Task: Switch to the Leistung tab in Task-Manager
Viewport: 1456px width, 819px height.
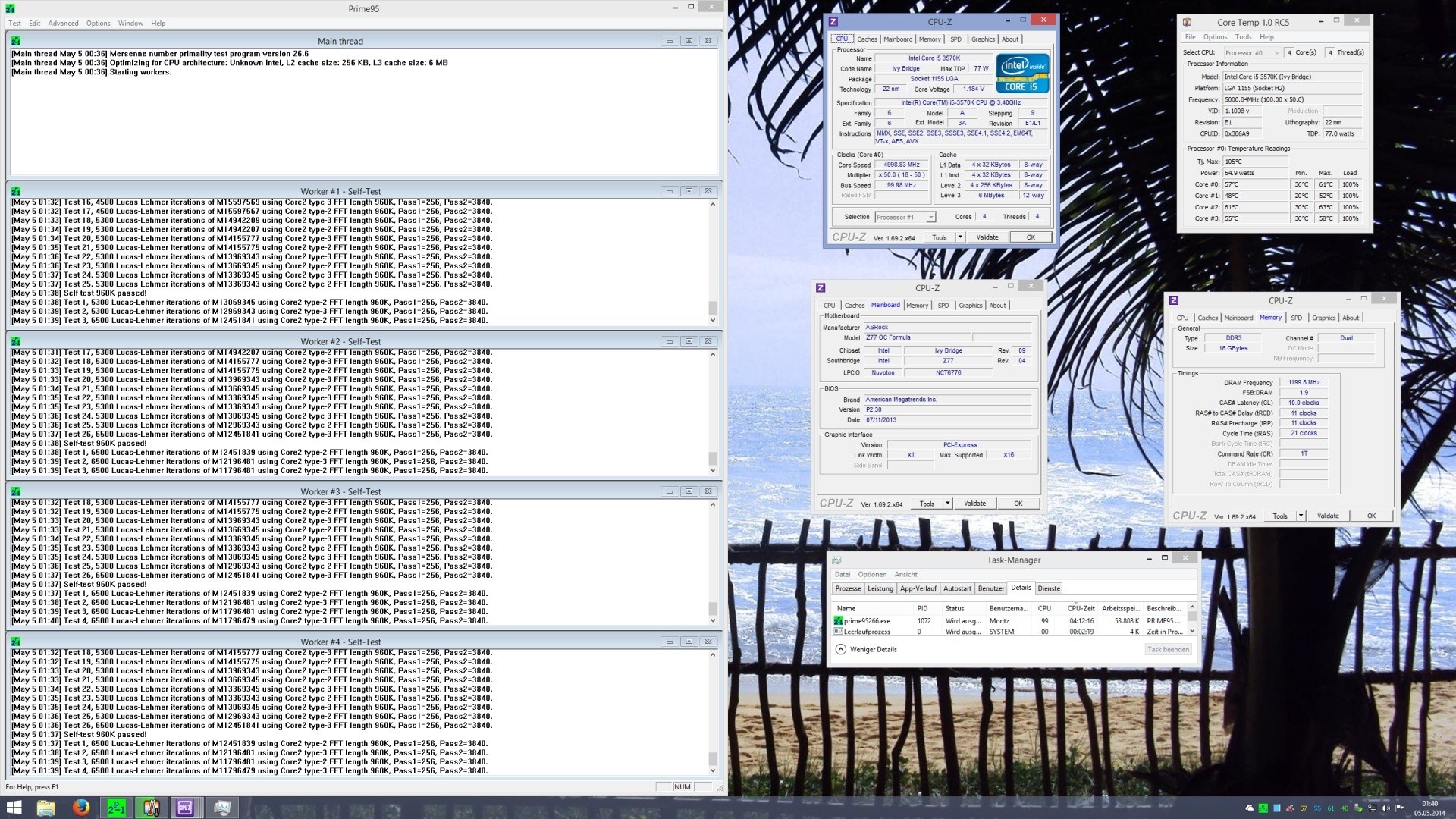Action: coord(880,588)
